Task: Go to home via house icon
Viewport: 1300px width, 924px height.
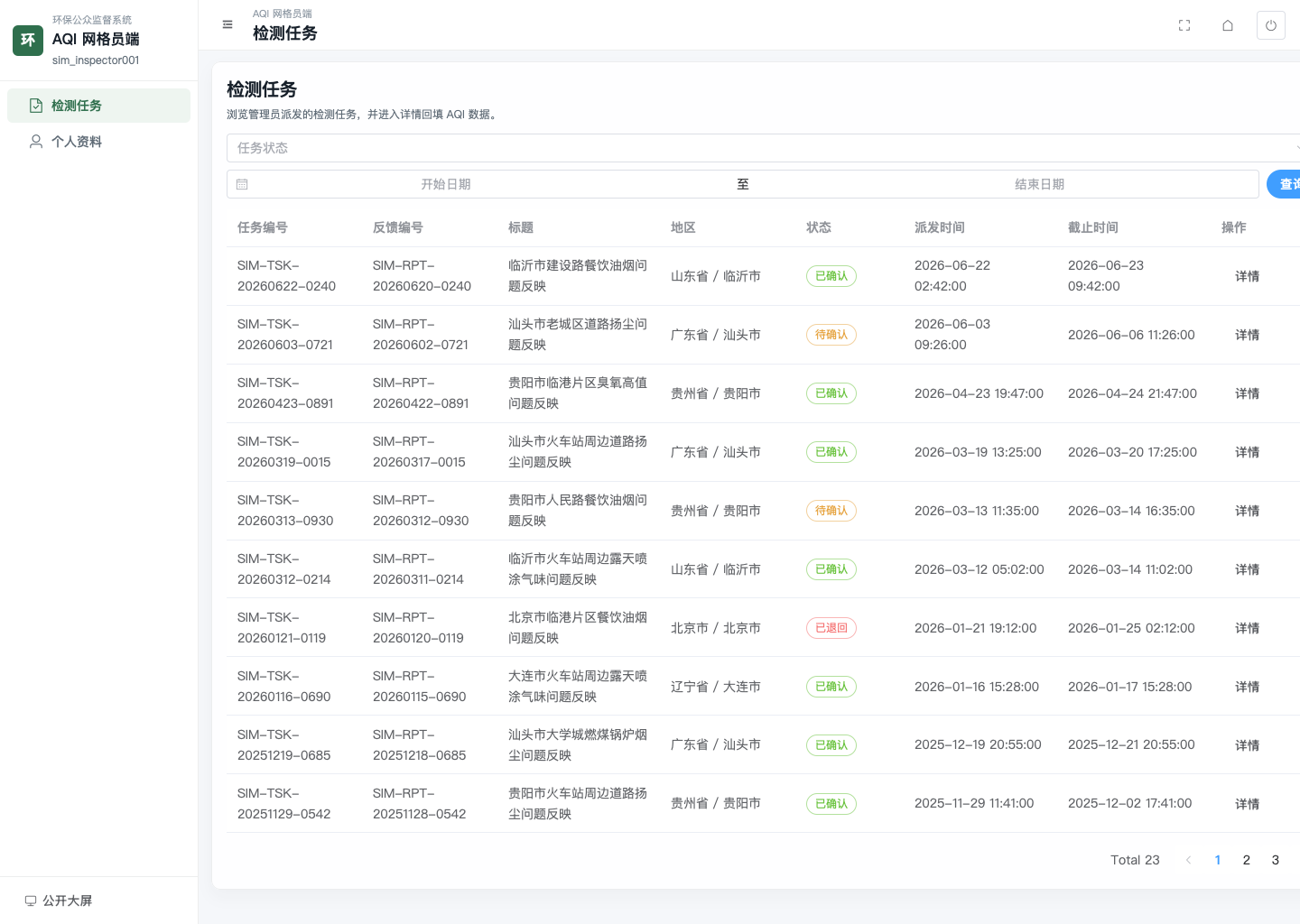Action: click(x=1228, y=25)
